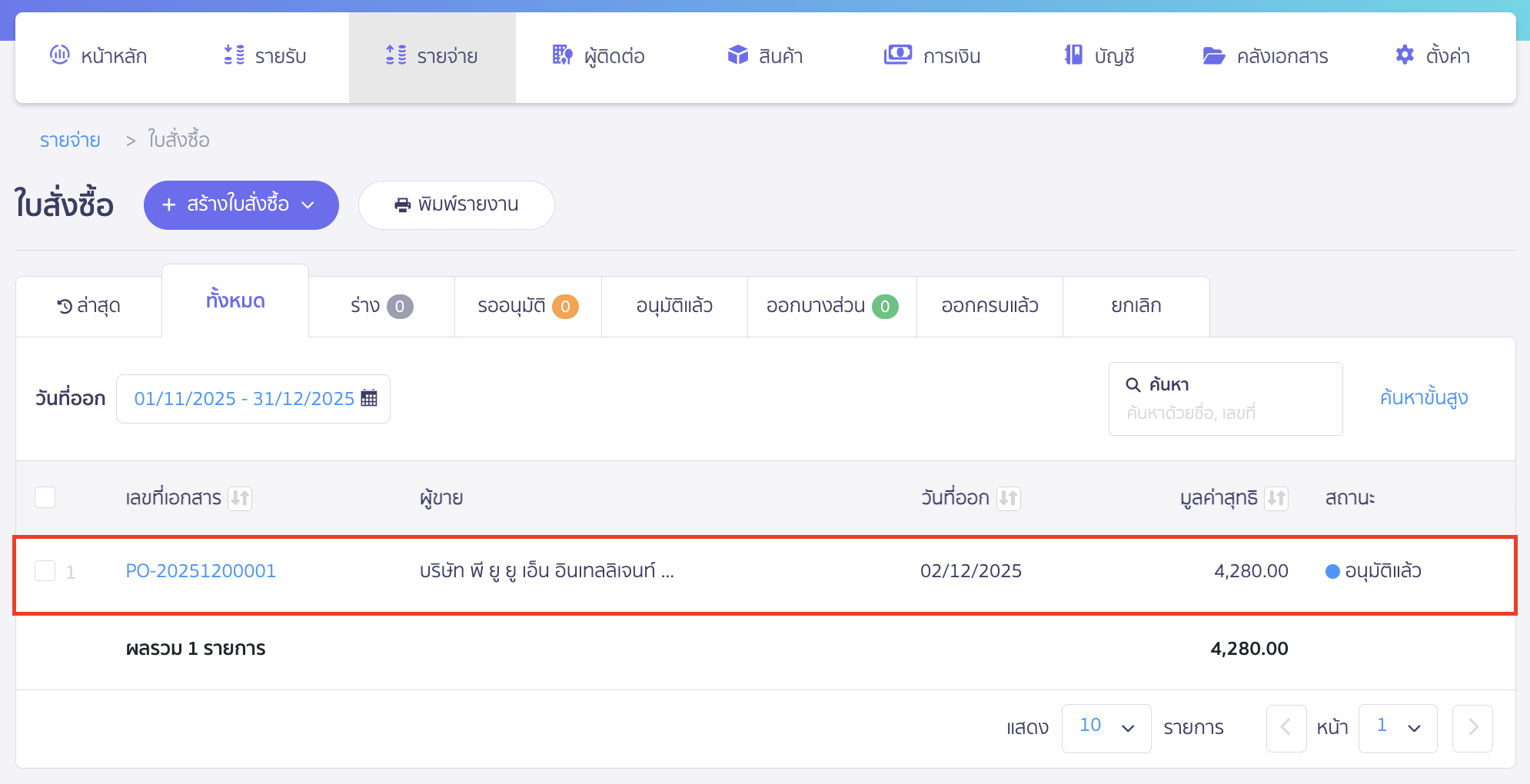Open the ตั้งค่า settings gear icon
Viewport: 1530px width, 784px height.
coord(1404,55)
